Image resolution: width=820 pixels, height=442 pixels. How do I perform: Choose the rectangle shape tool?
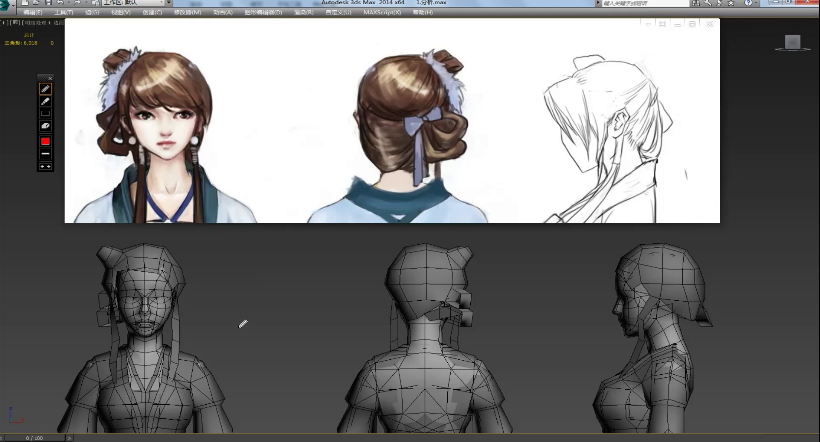(45, 113)
